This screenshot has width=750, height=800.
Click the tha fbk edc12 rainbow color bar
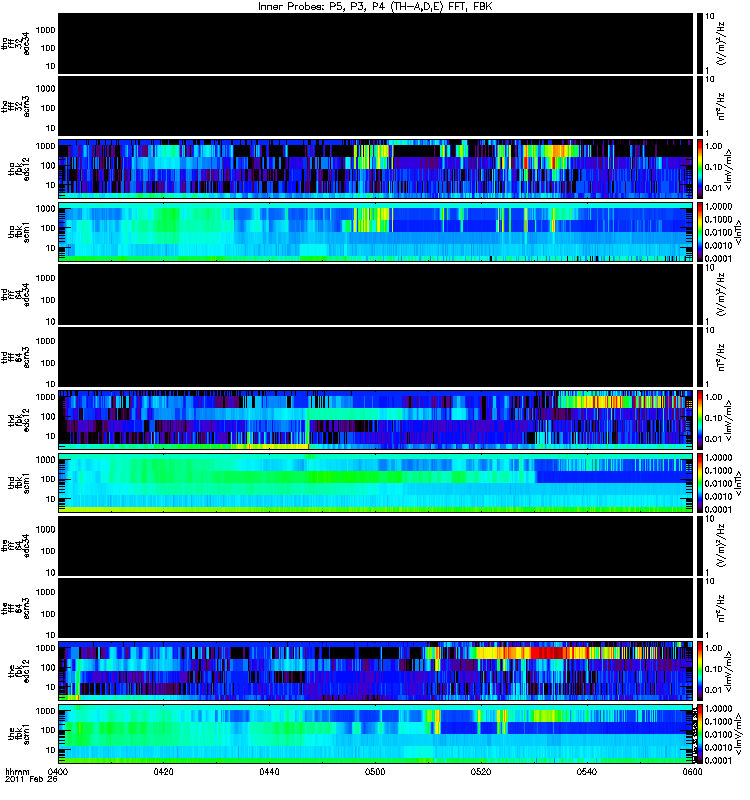[699, 169]
